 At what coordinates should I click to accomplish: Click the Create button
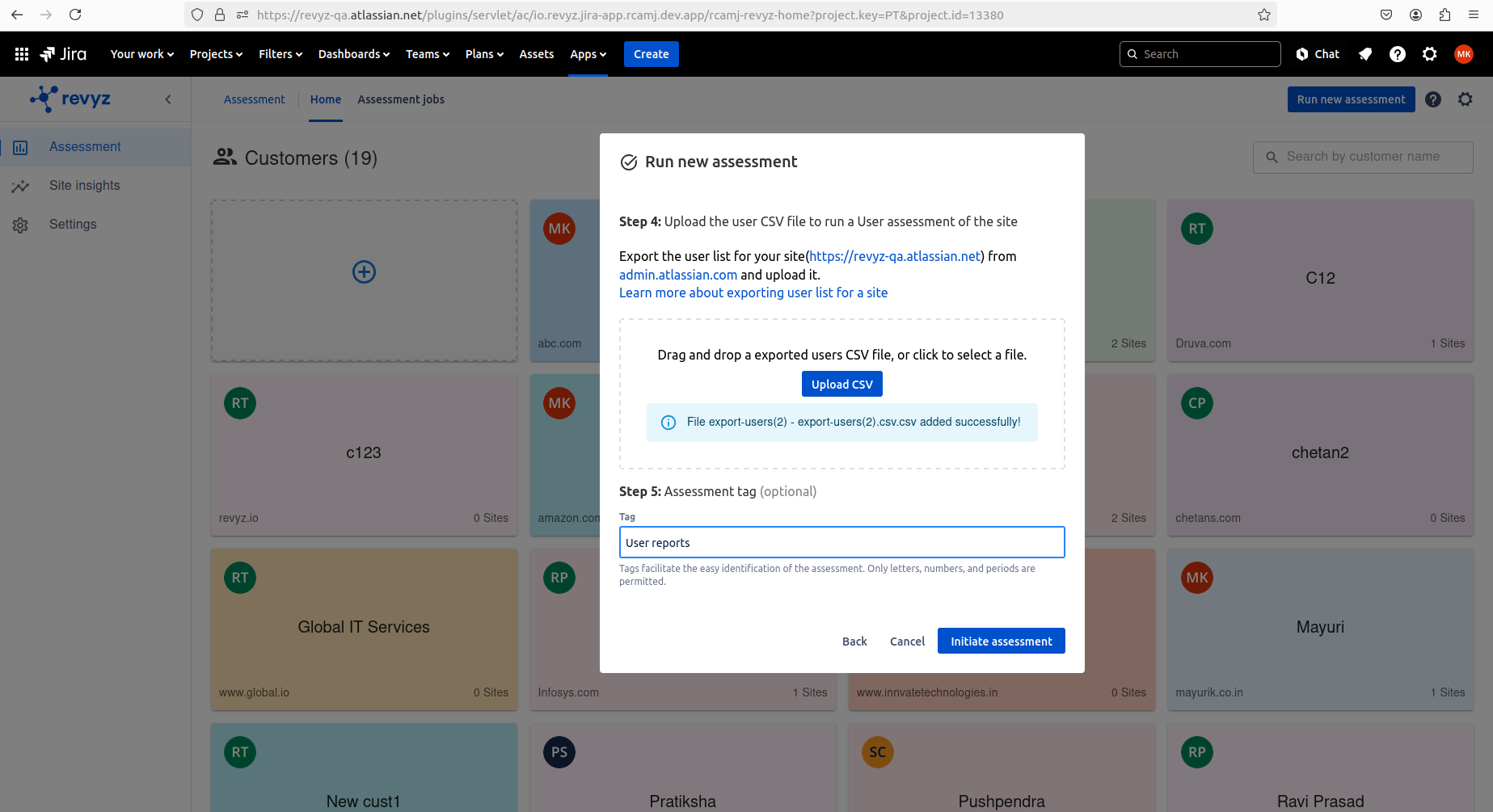pos(652,54)
